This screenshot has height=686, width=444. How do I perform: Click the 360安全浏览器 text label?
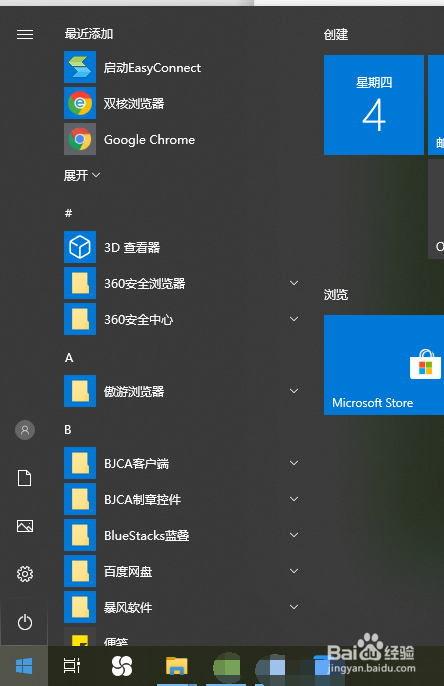[144, 284]
